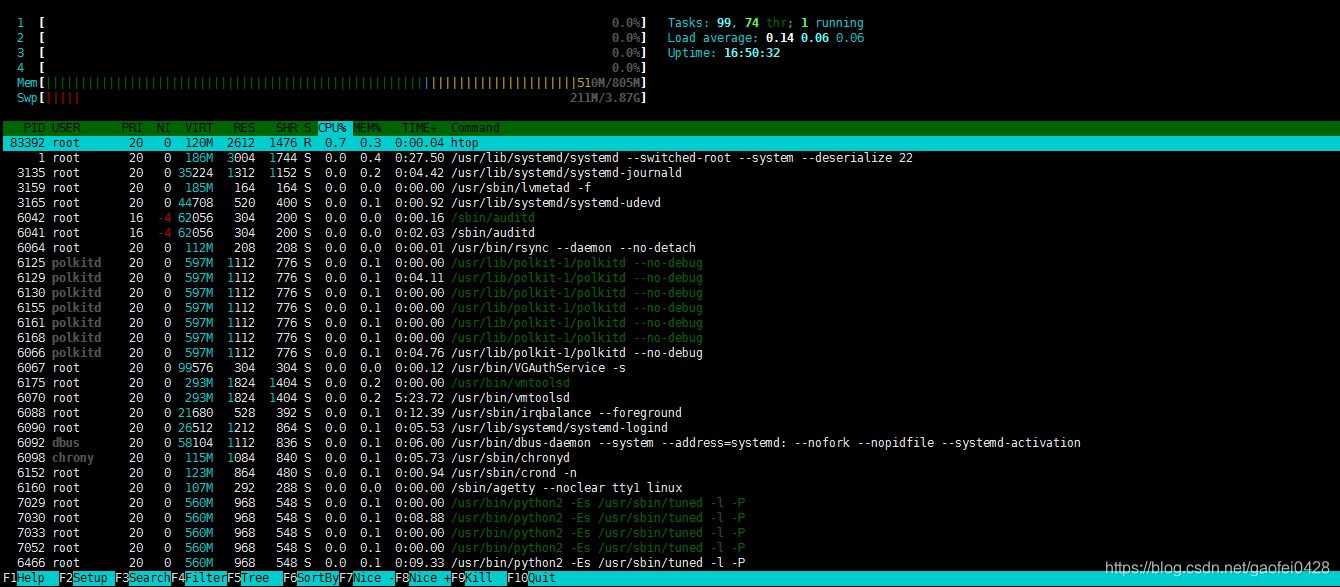Click F7 Nice - to lower niceness
1340x587 pixels.
coord(367,578)
